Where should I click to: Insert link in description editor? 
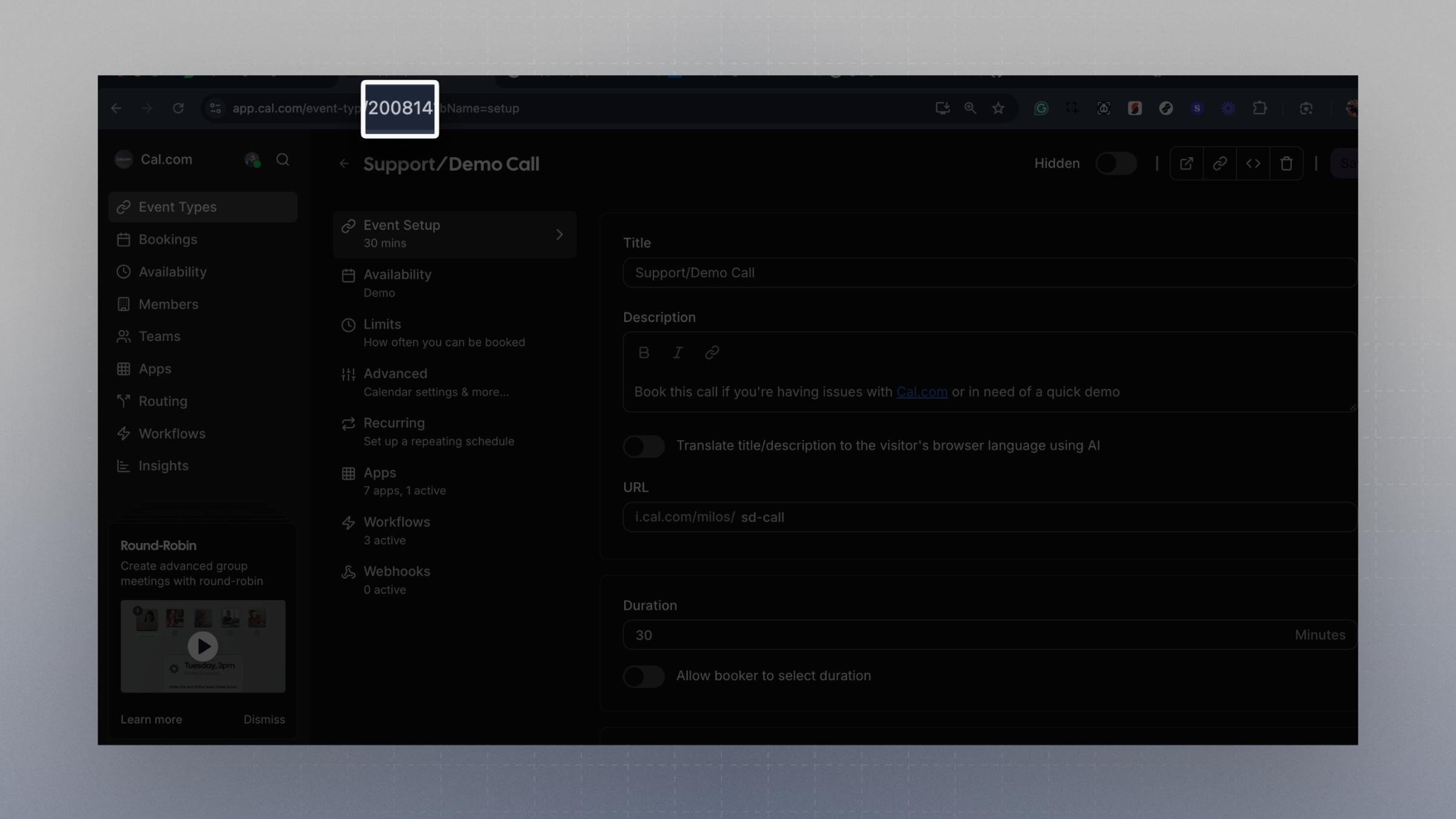(x=712, y=352)
